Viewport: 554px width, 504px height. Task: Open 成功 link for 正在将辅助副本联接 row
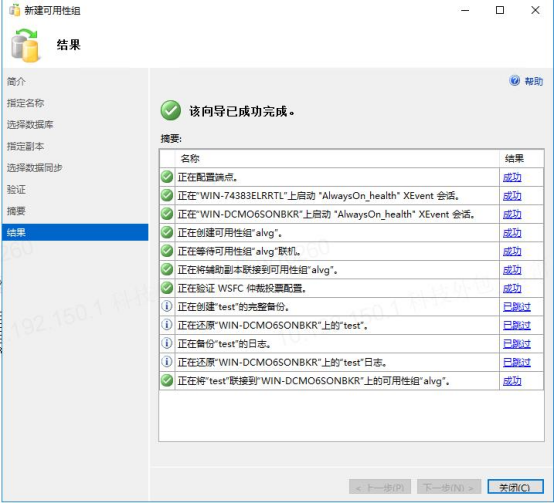click(512, 270)
